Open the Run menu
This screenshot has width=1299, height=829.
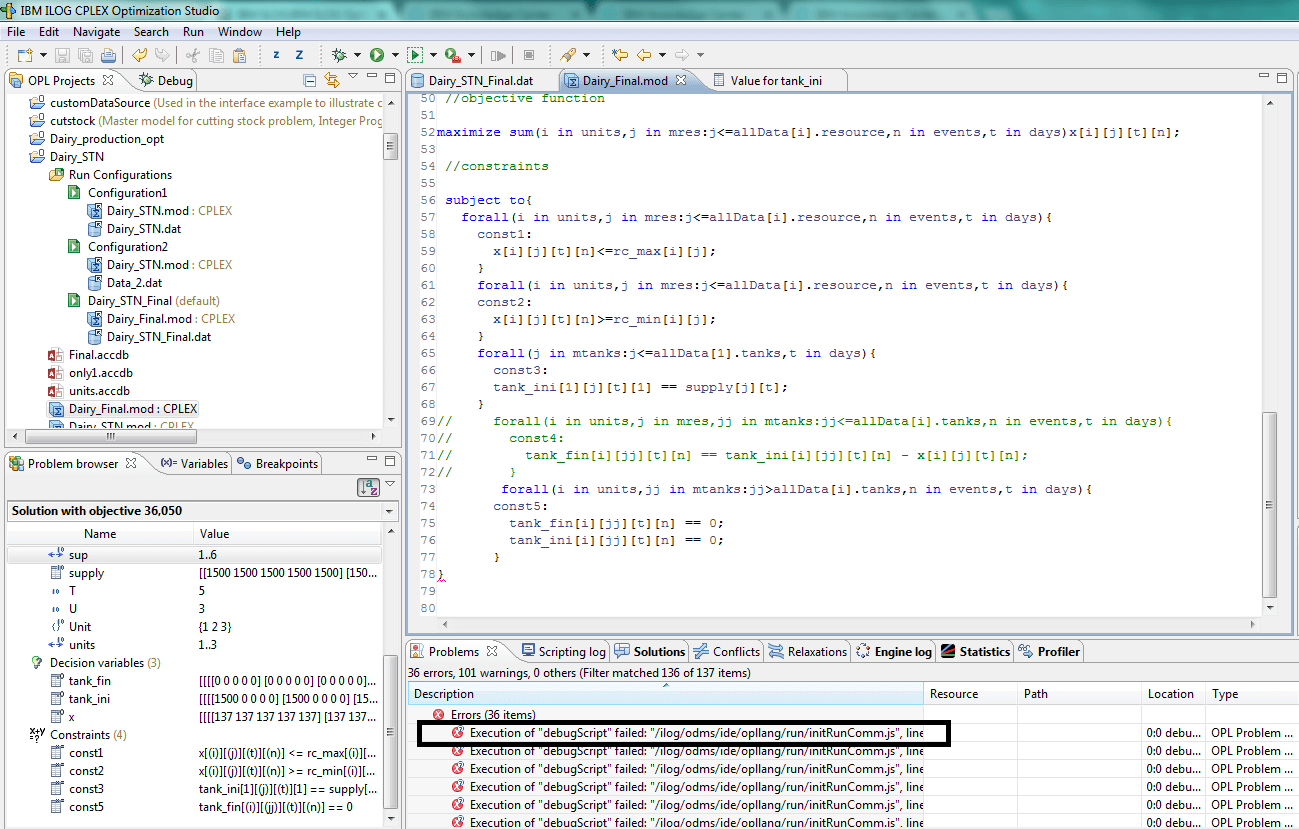[193, 32]
